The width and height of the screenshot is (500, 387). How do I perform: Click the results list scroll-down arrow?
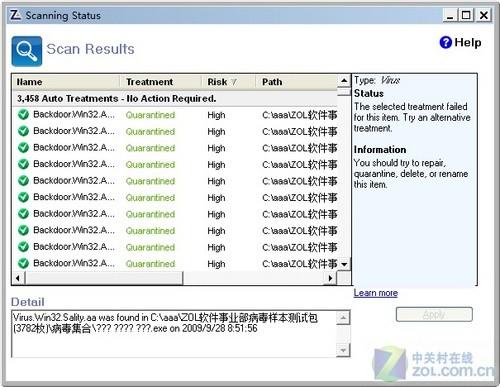tap(344, 265)
